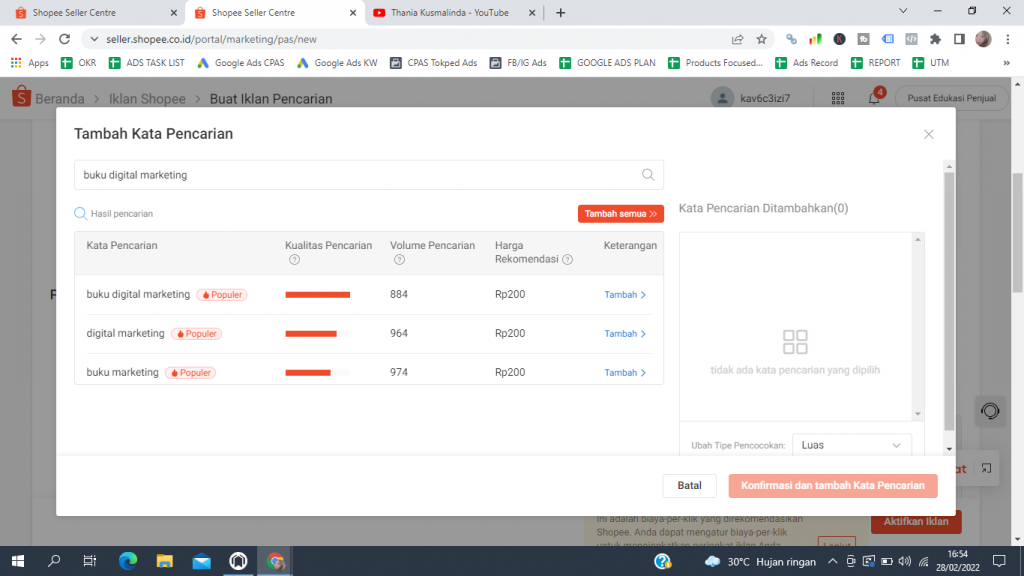Expand the Luas match type dropdown
Viewport: 1024px width, 576px height.
851,445
